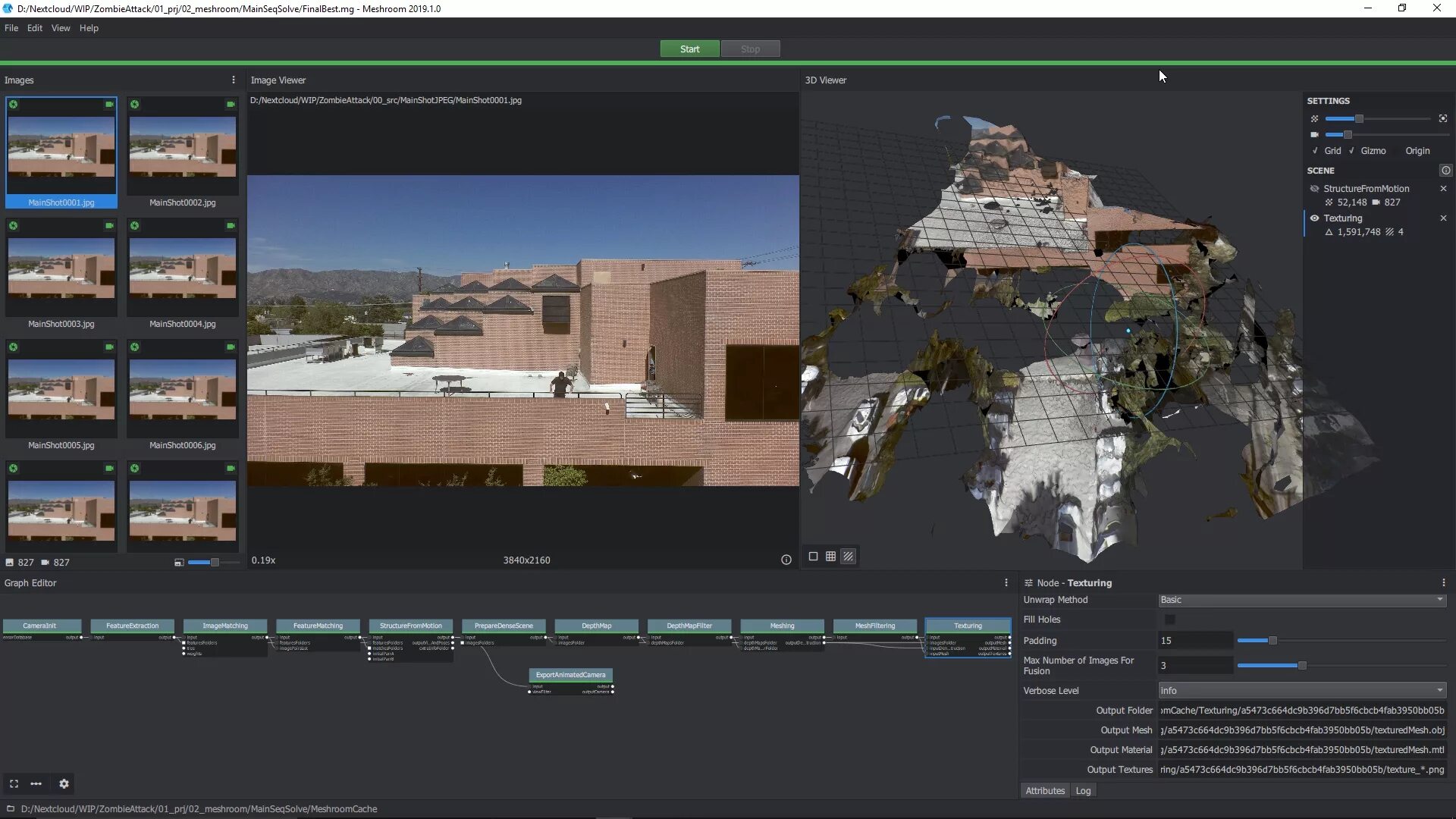This screenshot has width=1456, height=819.
Task: Open the Unwrap Method dropdown
Action: coord(1301,600)
